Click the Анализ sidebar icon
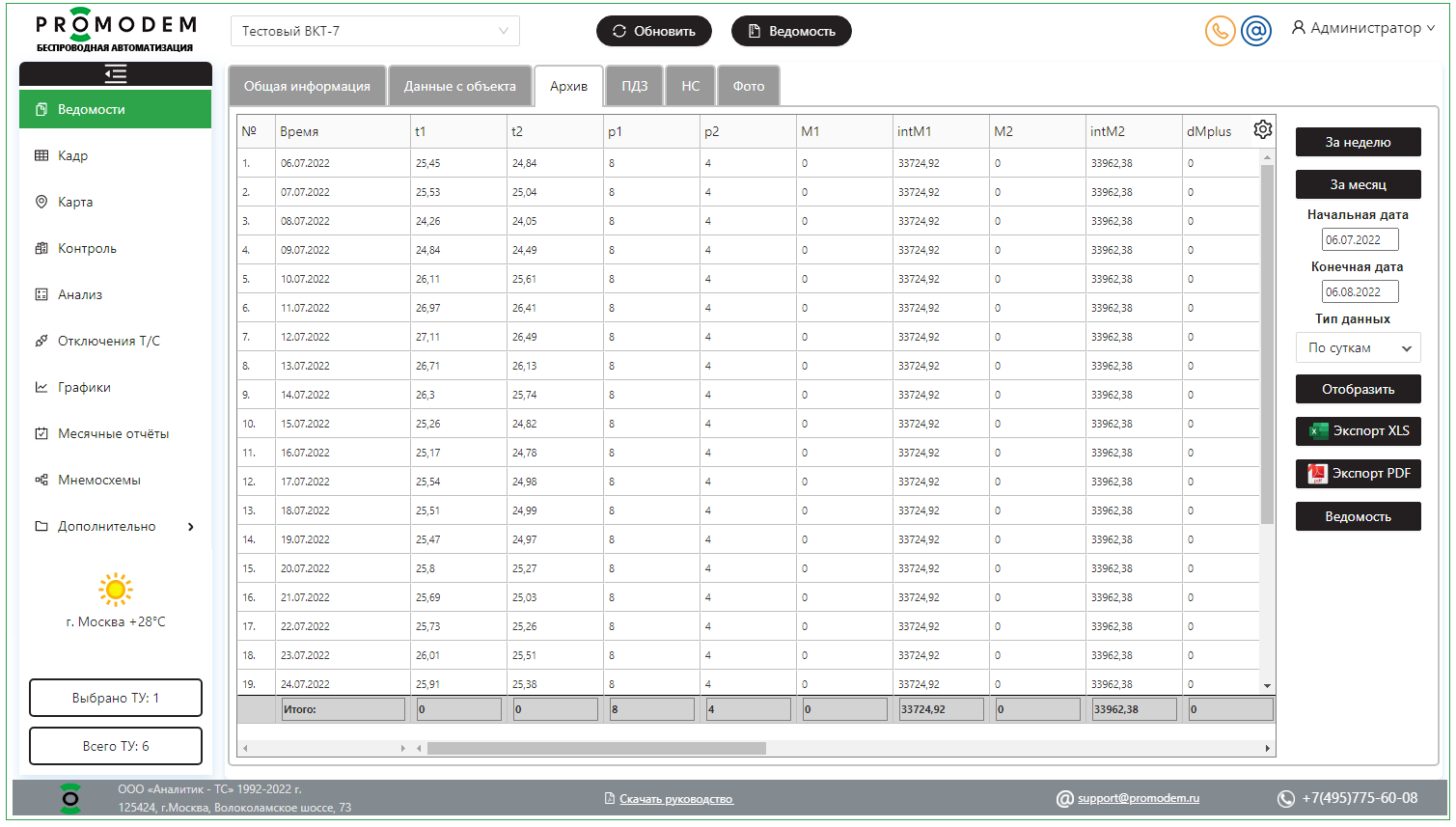 click(41, 294)
